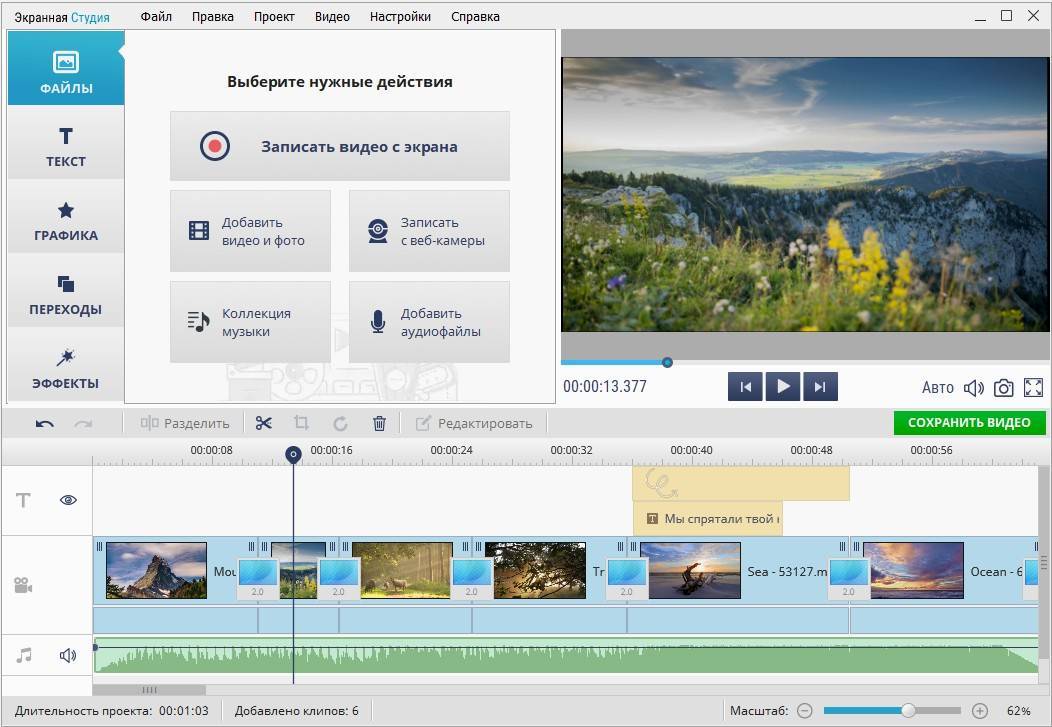Toggle preview volume speaker icon
The image size is (1052, 727).
click(x=973, y=388)
